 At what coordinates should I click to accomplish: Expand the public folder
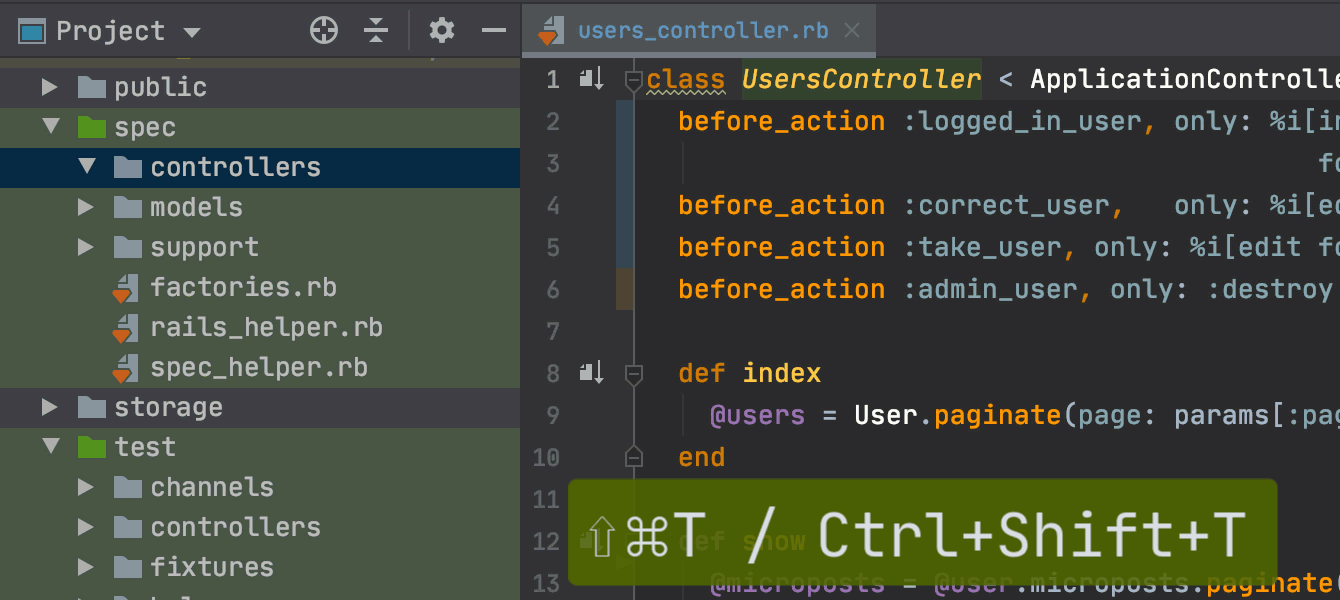coord(50,87)
